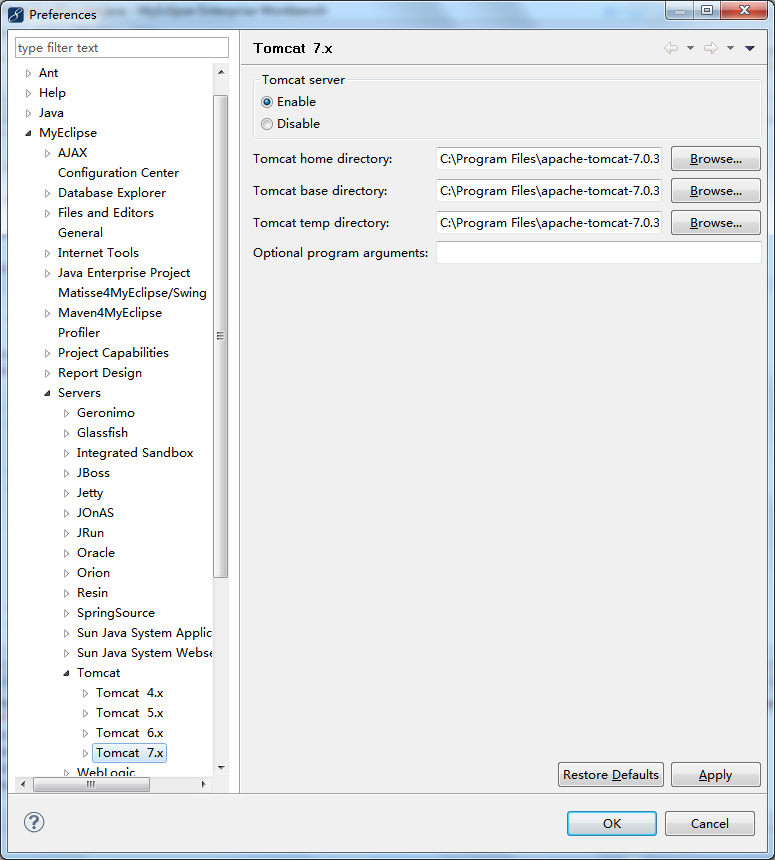Image resolution: width=775 pixels, height=860 pixels.
Task: Go back using the left arrow icon
Action: tap(671, 48)
